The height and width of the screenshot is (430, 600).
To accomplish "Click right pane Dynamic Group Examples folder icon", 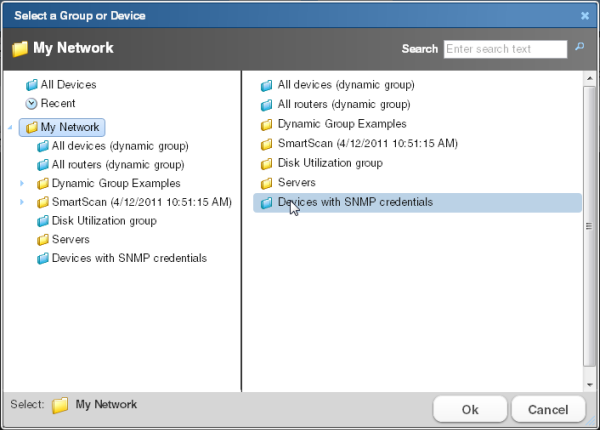I will pyautogui.click(x=266, y=124).
